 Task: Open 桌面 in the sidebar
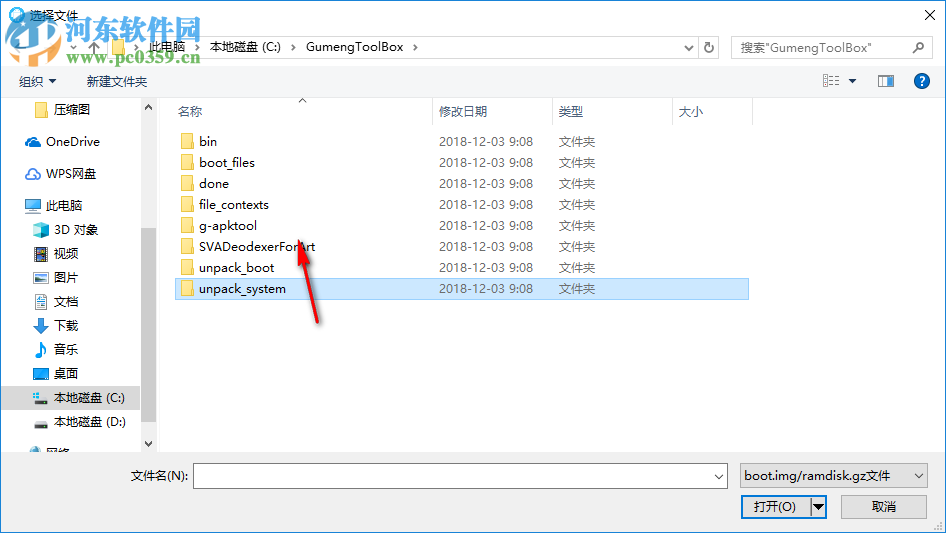[x=56, y=374]
